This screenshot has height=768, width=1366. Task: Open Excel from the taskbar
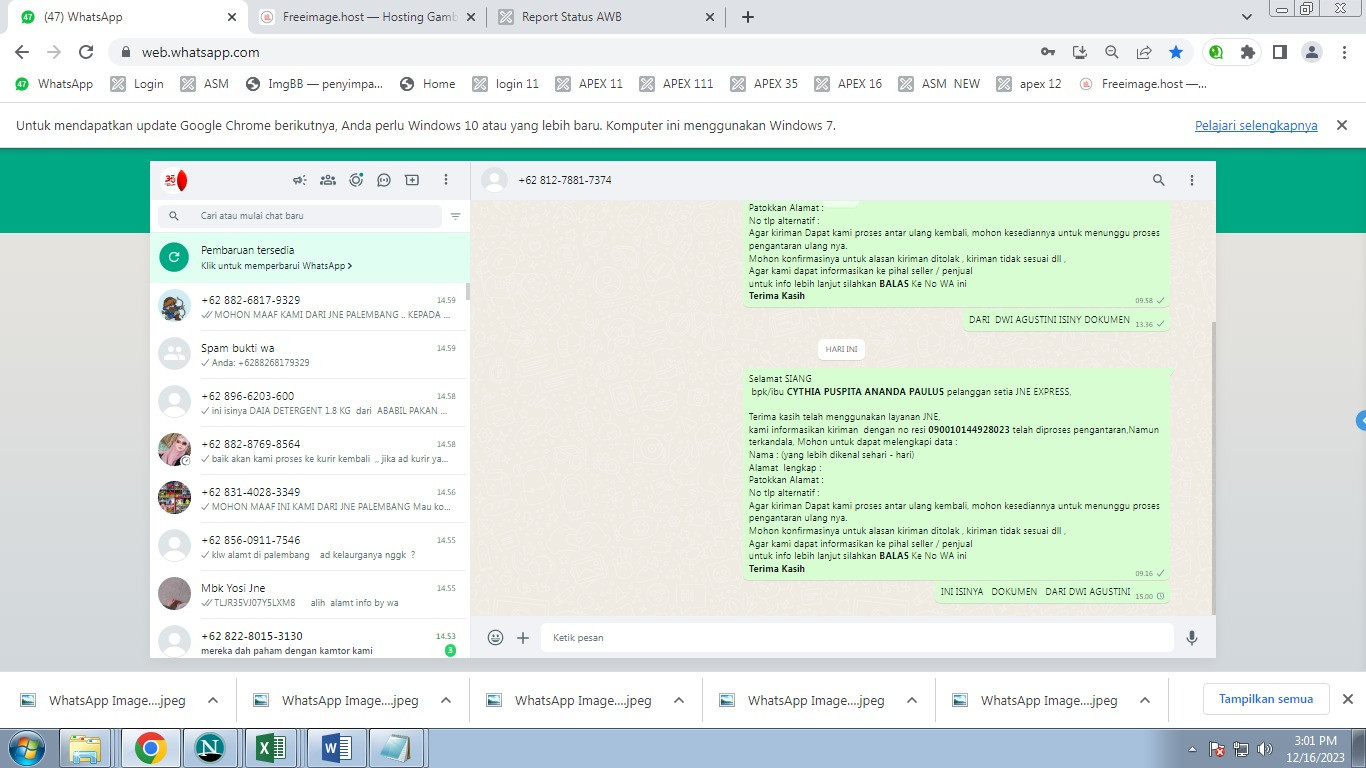tap(272, 748)
